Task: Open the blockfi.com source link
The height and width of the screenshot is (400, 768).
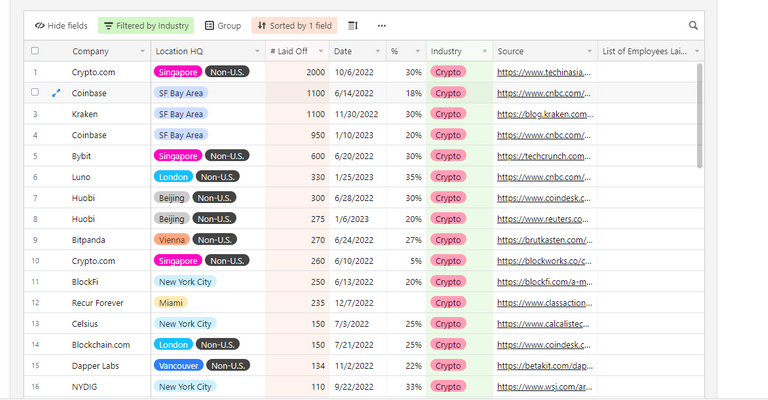Action: pos(545,282)
